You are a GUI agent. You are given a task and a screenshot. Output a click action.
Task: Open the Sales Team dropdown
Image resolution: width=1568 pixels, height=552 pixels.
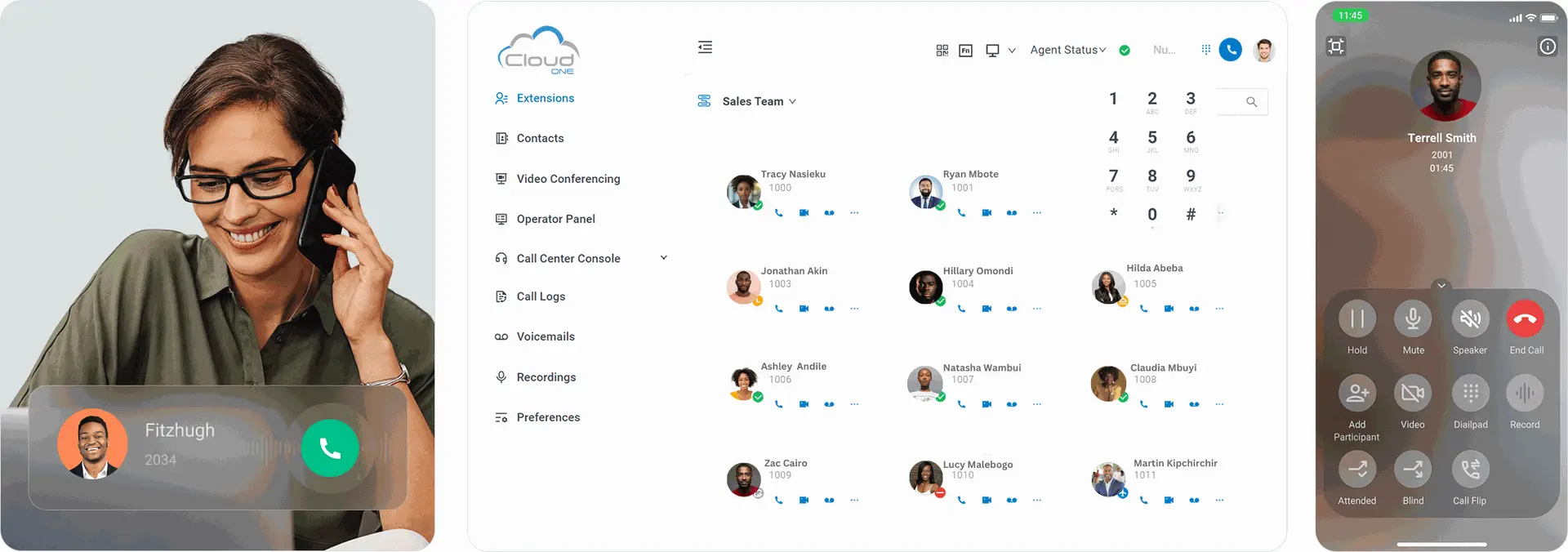click(759, 101)
